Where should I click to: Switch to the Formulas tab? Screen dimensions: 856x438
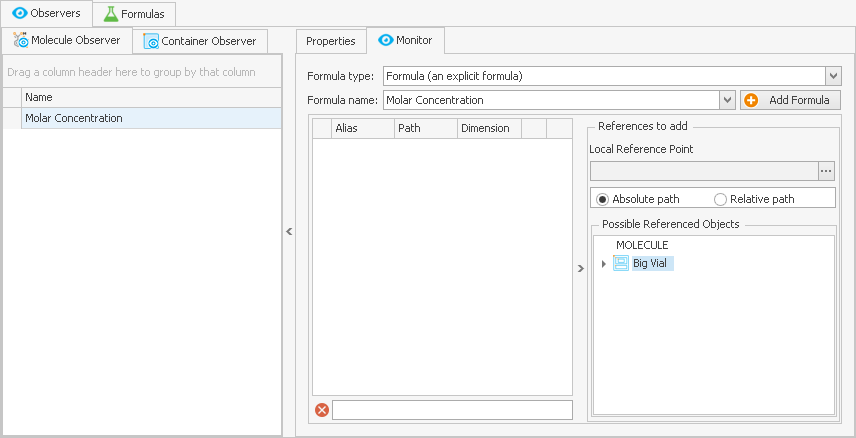tap(134, 14)
